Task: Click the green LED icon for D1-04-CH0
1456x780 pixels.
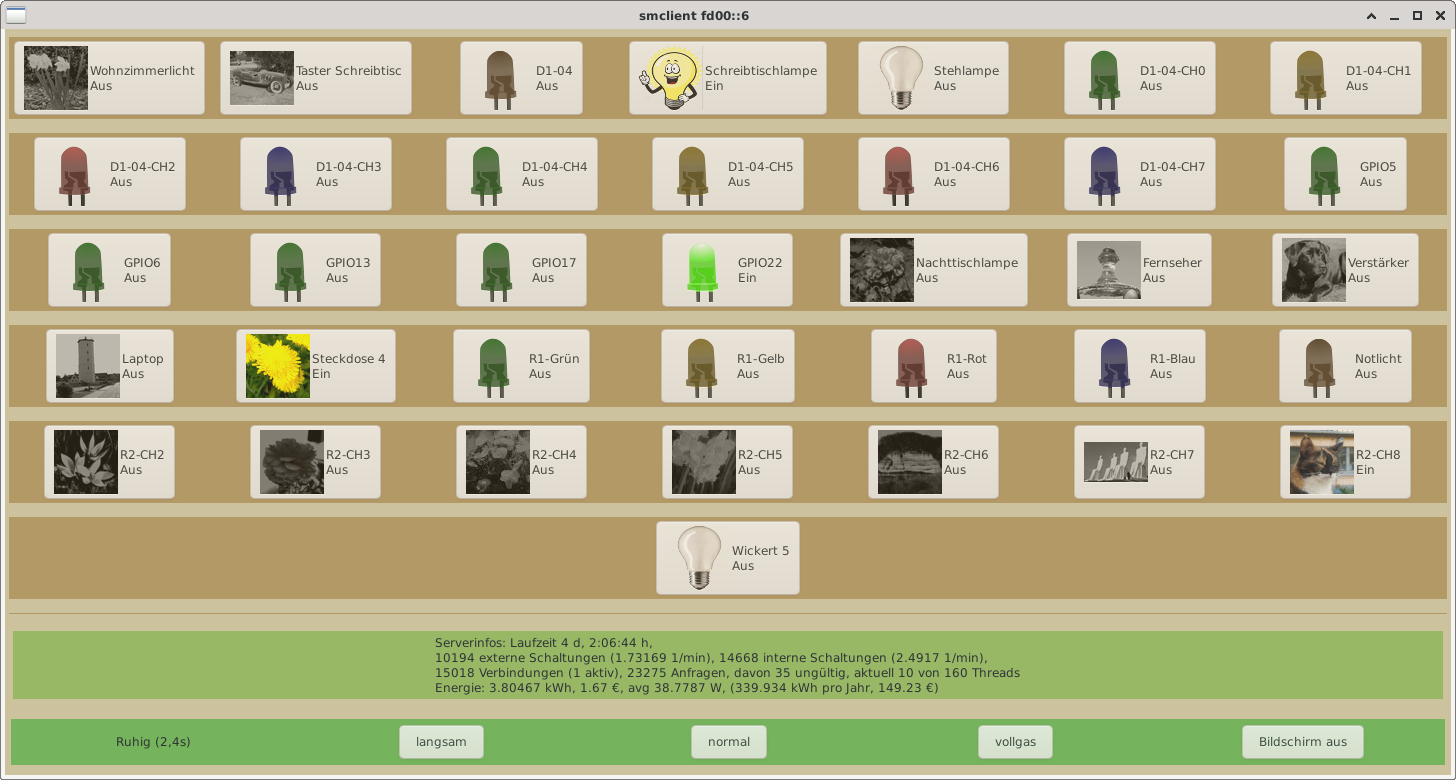Action: [x=1104, y=78]
